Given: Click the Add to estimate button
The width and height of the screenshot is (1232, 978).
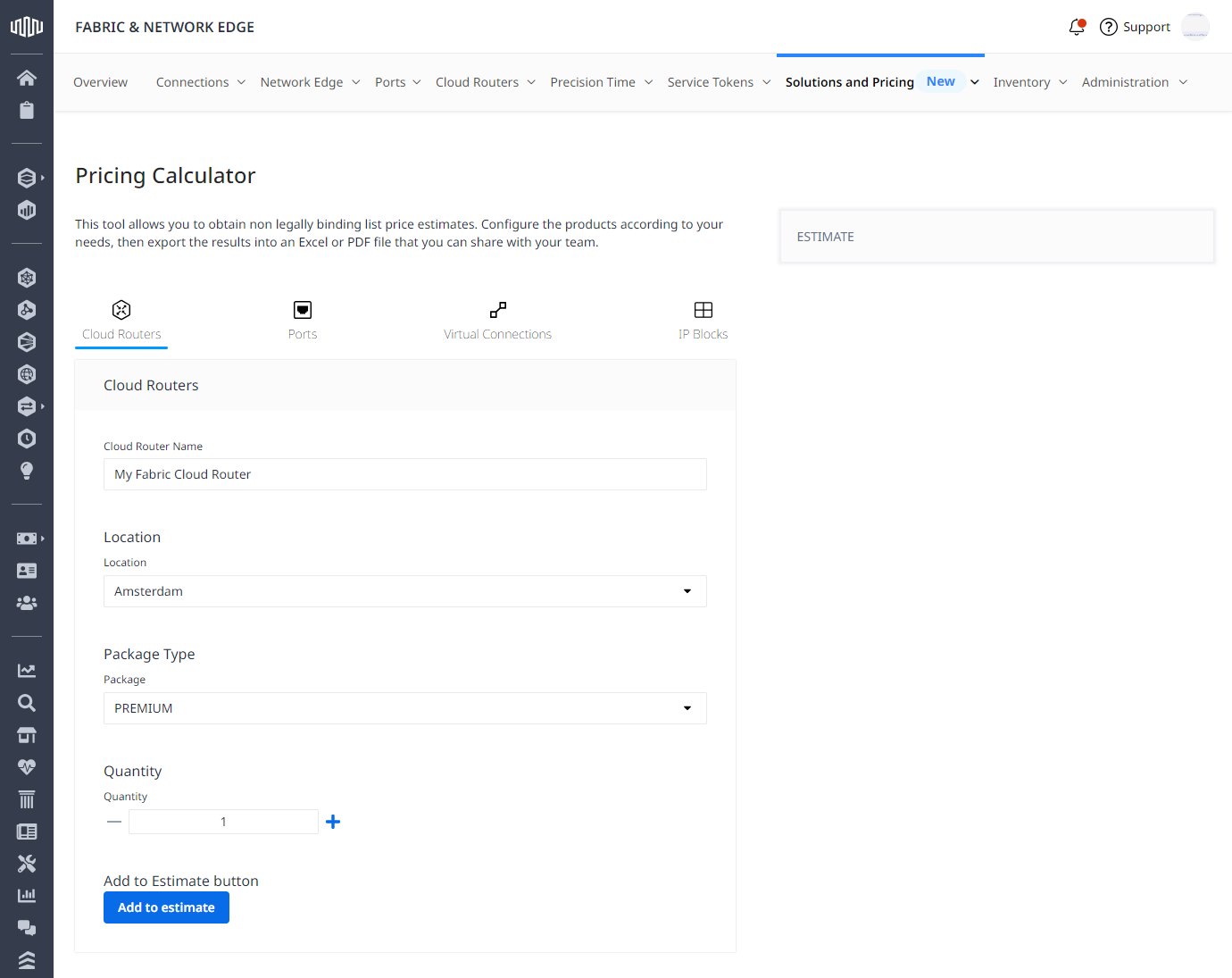Looking at the screenshot, I should 166,907.
